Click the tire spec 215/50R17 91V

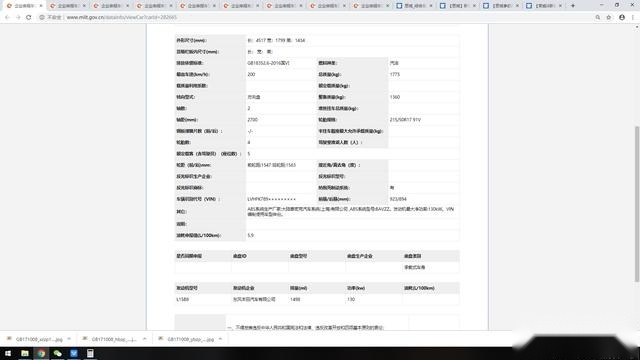(405, 120)
